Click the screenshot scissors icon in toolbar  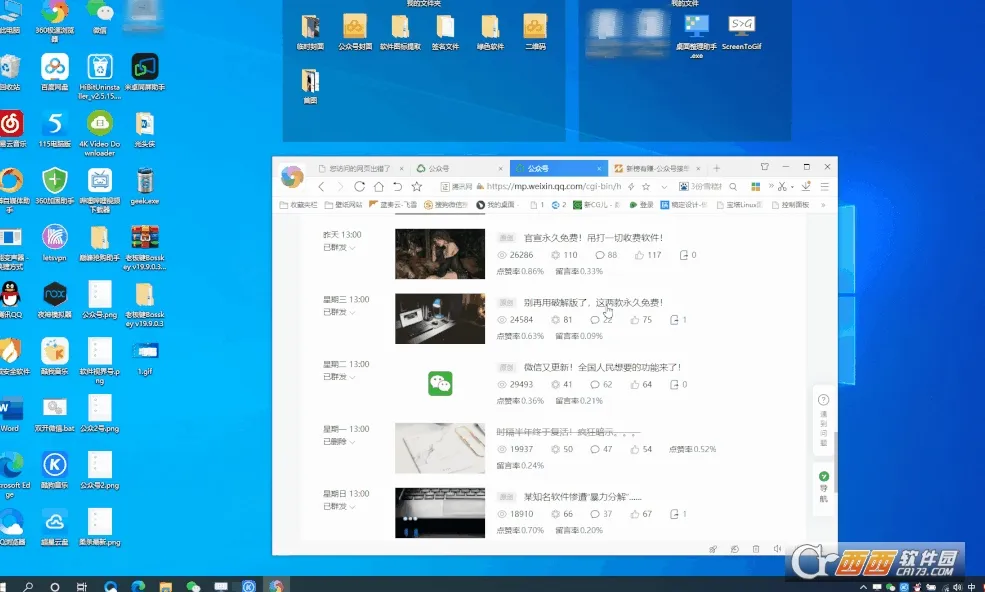[781, 186]
